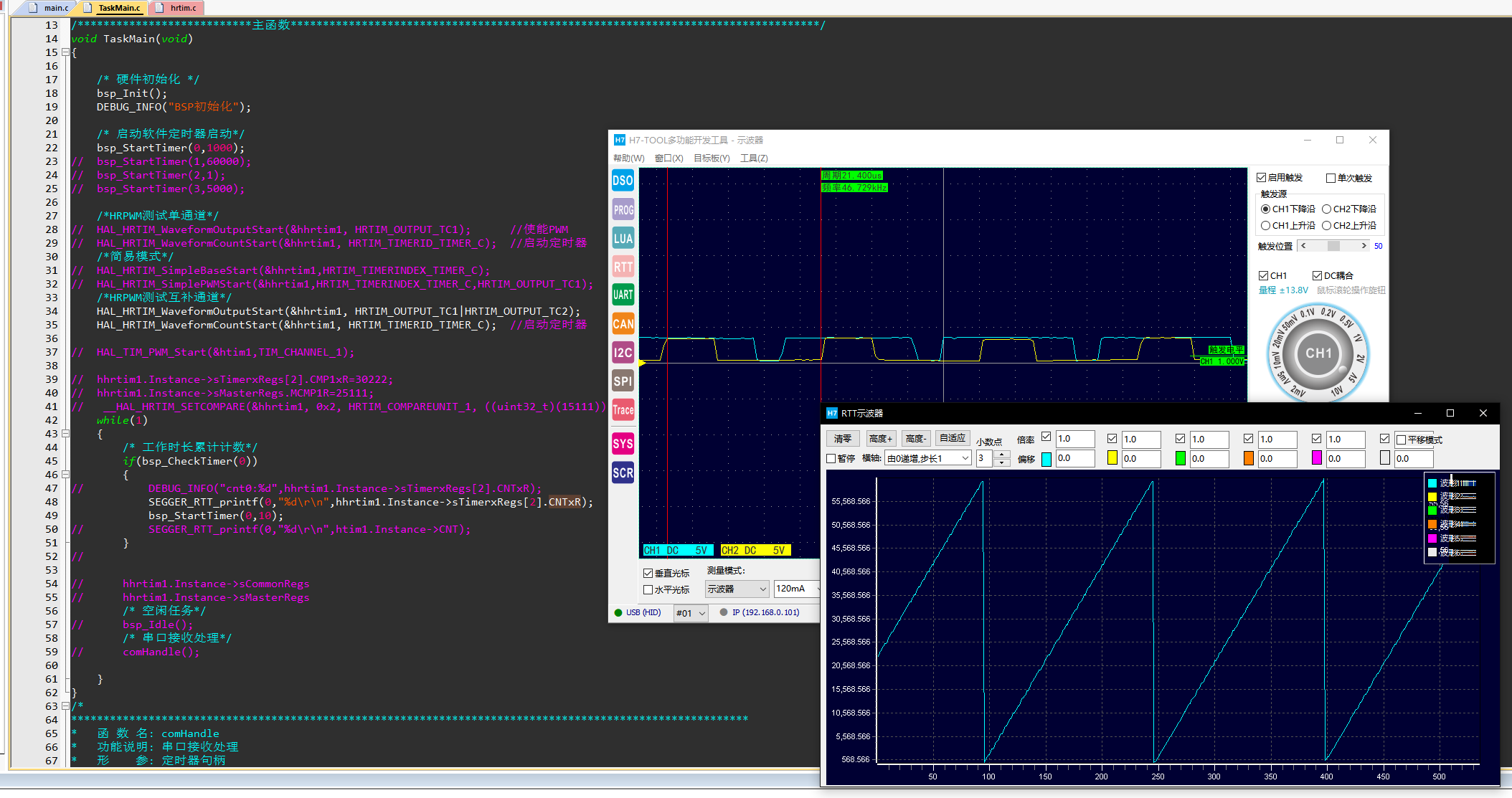The height and width of the screenshot is (798, 1512).
Task: Click the H7 logo in H7-TOOL title bar
Action: (x=619, y=140)
